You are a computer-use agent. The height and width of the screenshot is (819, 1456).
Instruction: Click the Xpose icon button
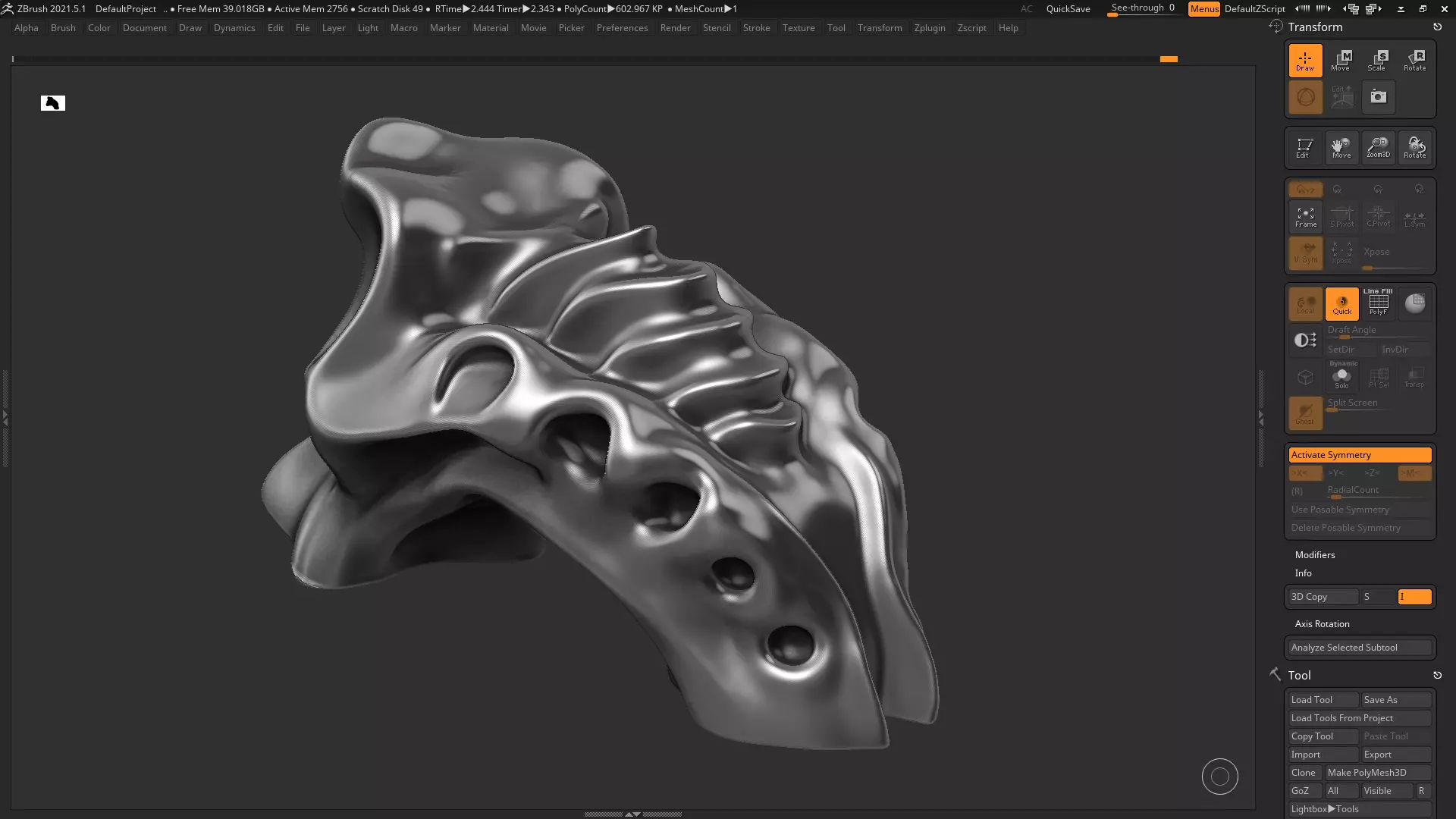[1341, 253]
